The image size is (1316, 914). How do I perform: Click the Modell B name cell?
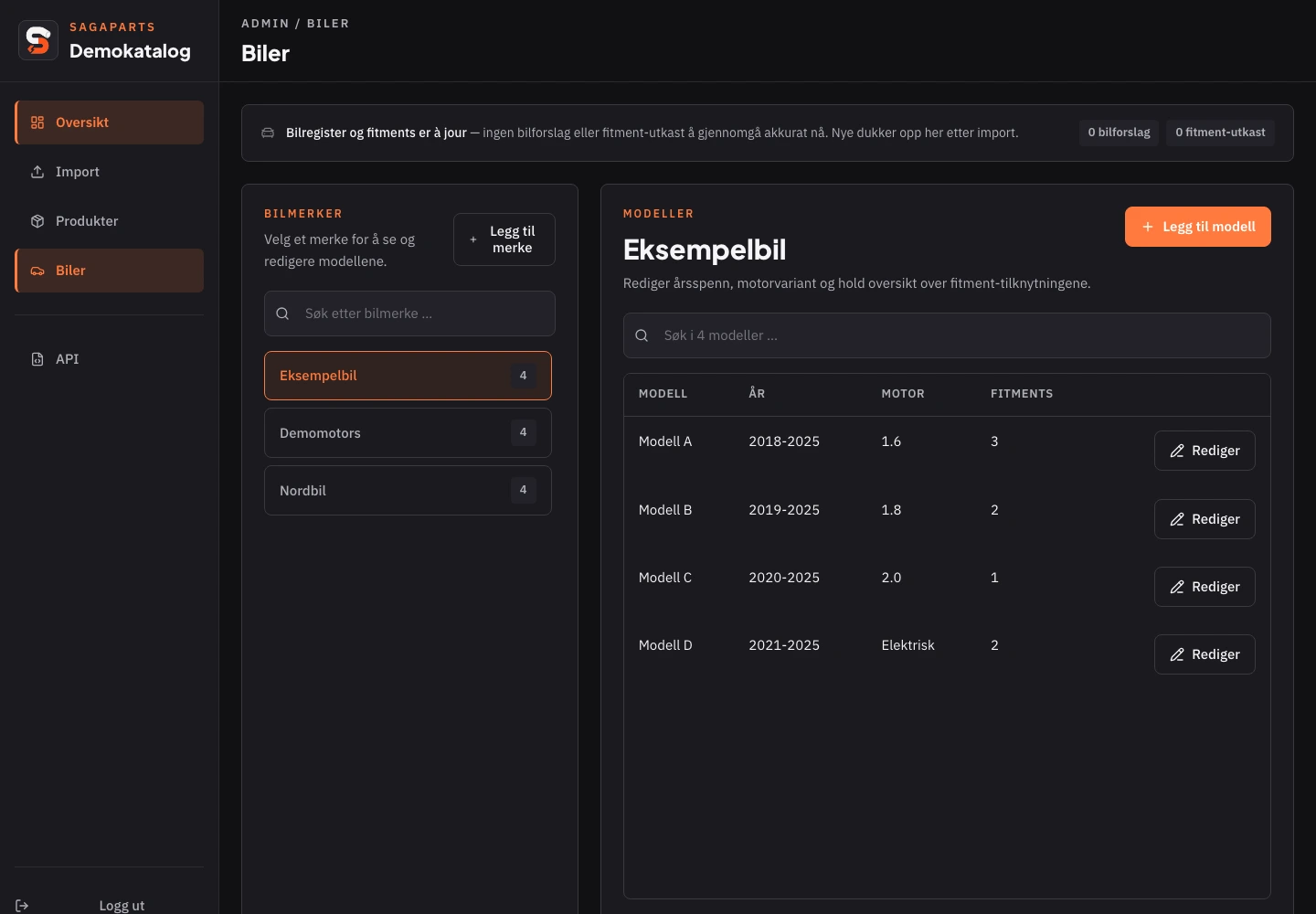[665, 510]
